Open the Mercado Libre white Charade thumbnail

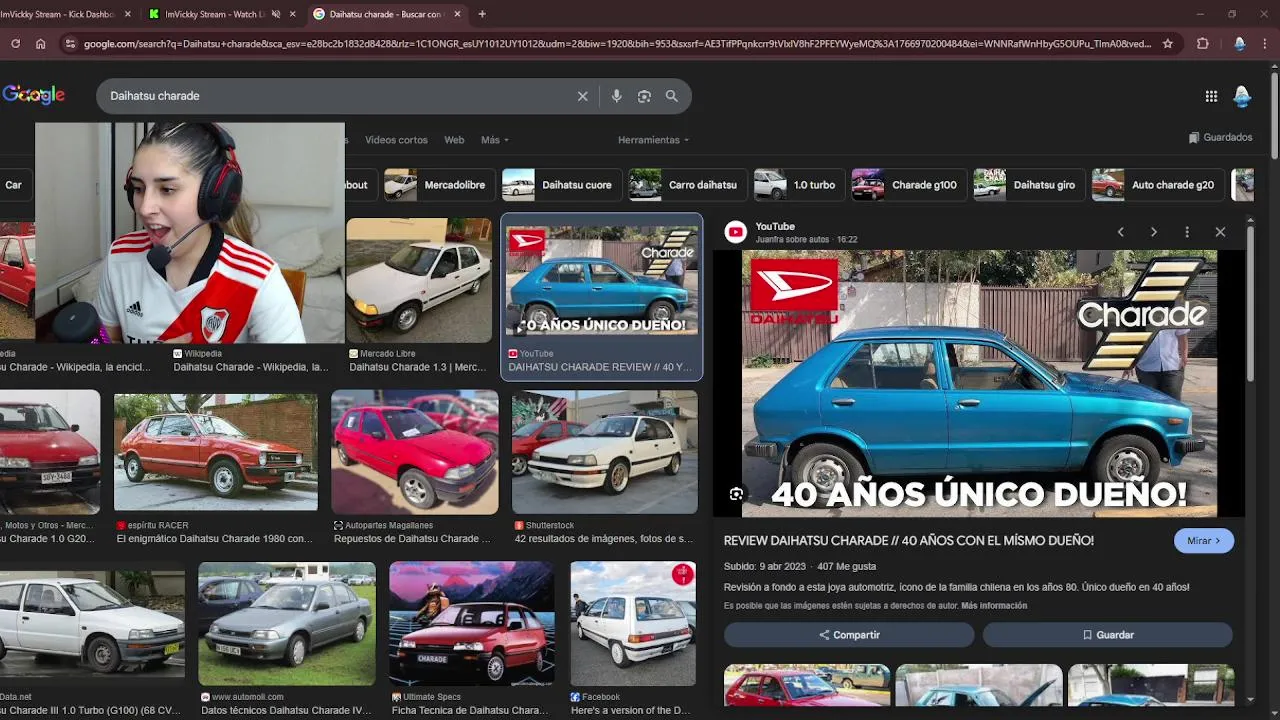click(x=419, y=281)
